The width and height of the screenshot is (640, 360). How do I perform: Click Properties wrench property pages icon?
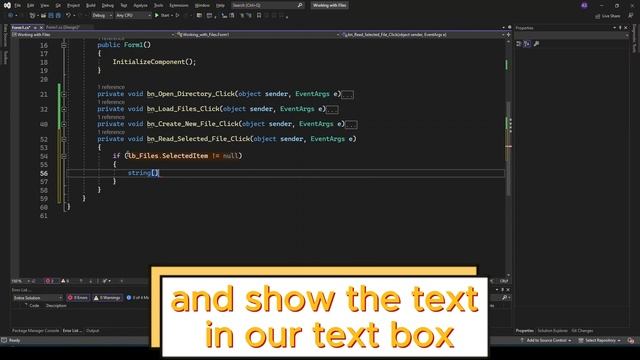coord(536,44)
